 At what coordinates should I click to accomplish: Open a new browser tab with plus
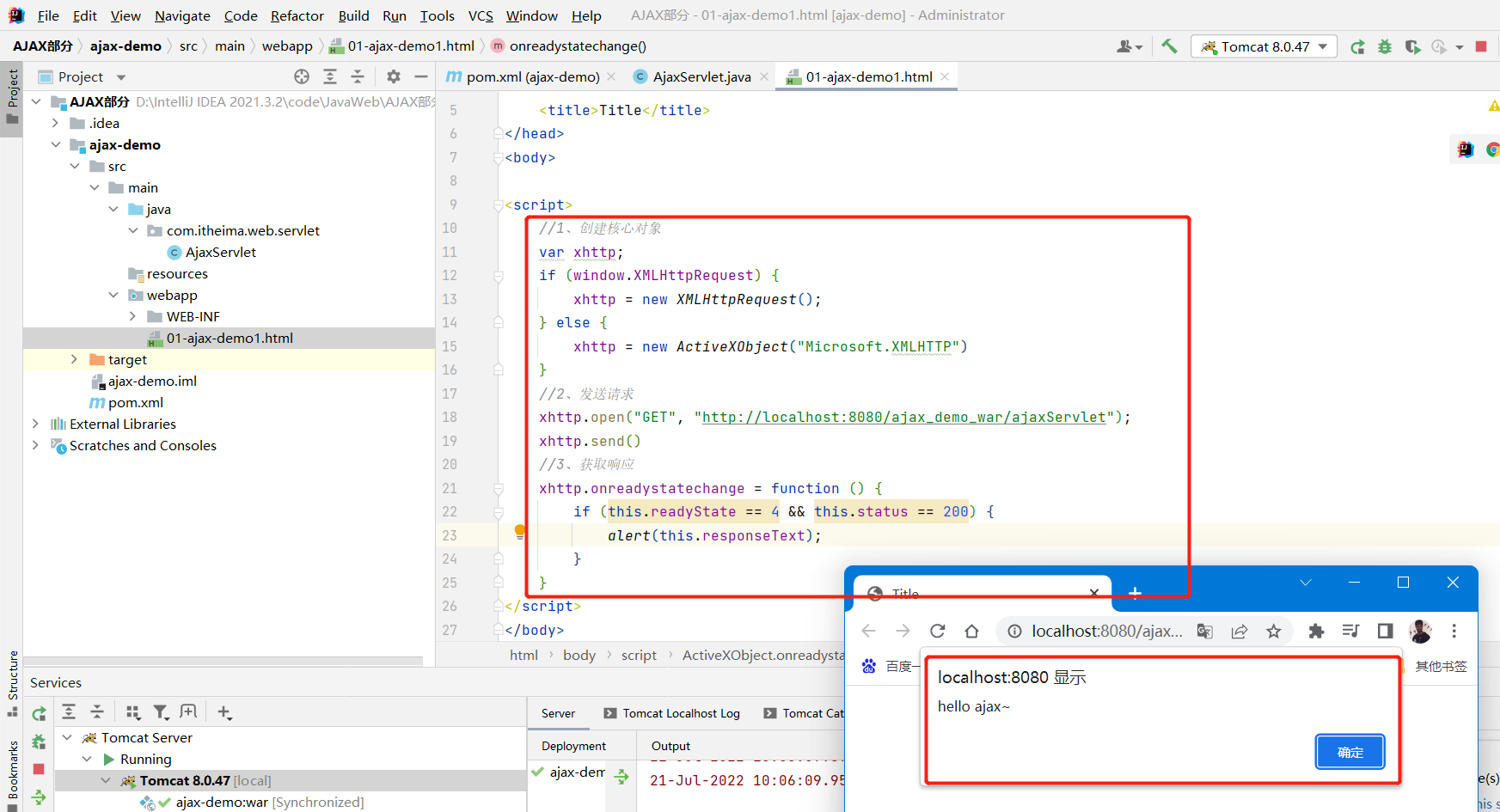coord(1135,593)
